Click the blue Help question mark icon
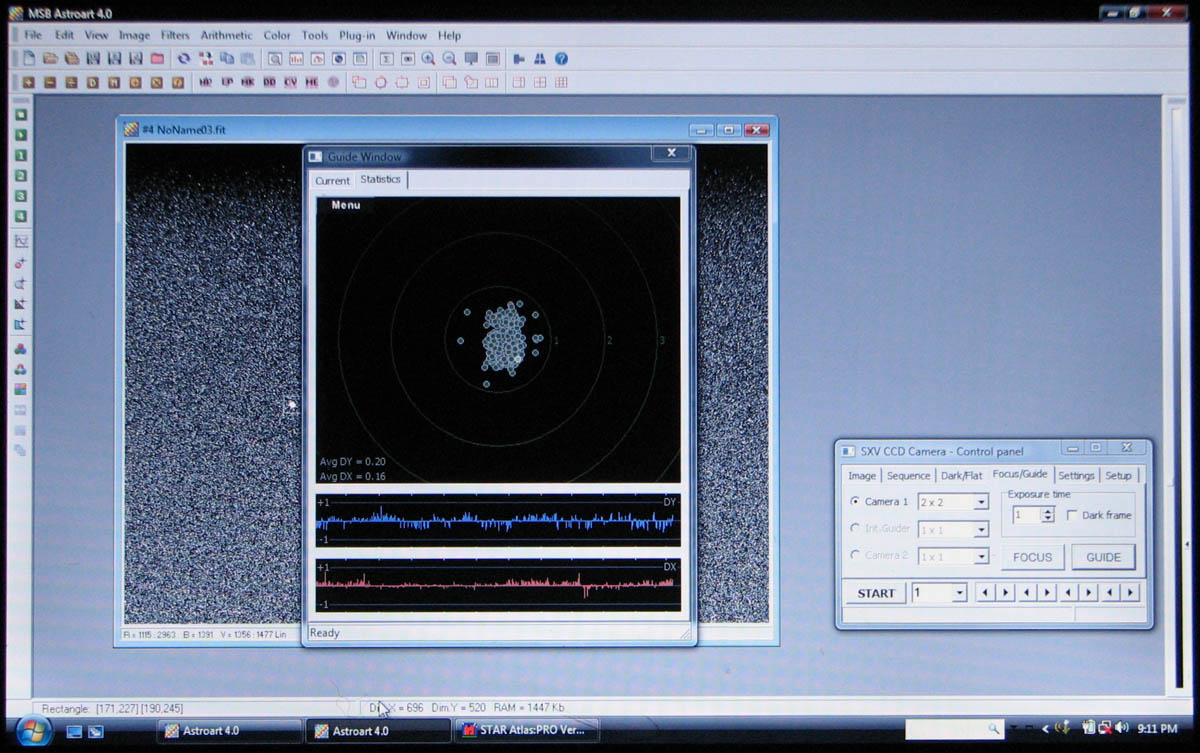The height and width of the screenshot is (753, 1200). pos(561,59)
